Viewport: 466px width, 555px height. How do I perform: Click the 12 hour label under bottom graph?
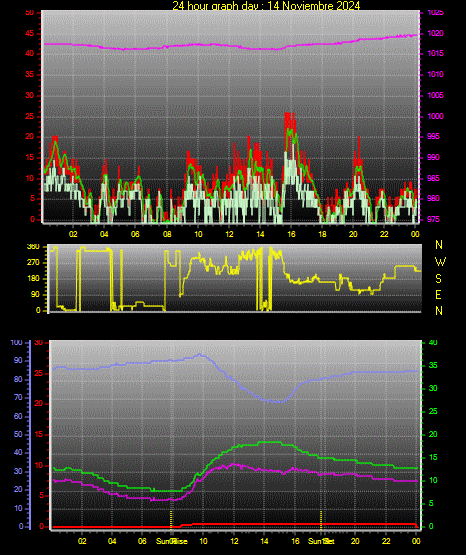[x=234, y=541]
